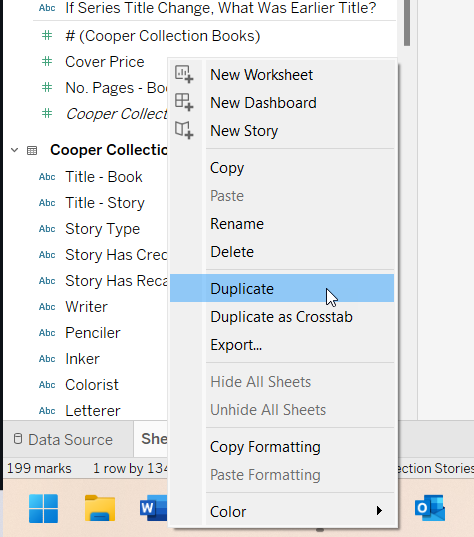Switch to the Data Source tab

tap(68, 439)
